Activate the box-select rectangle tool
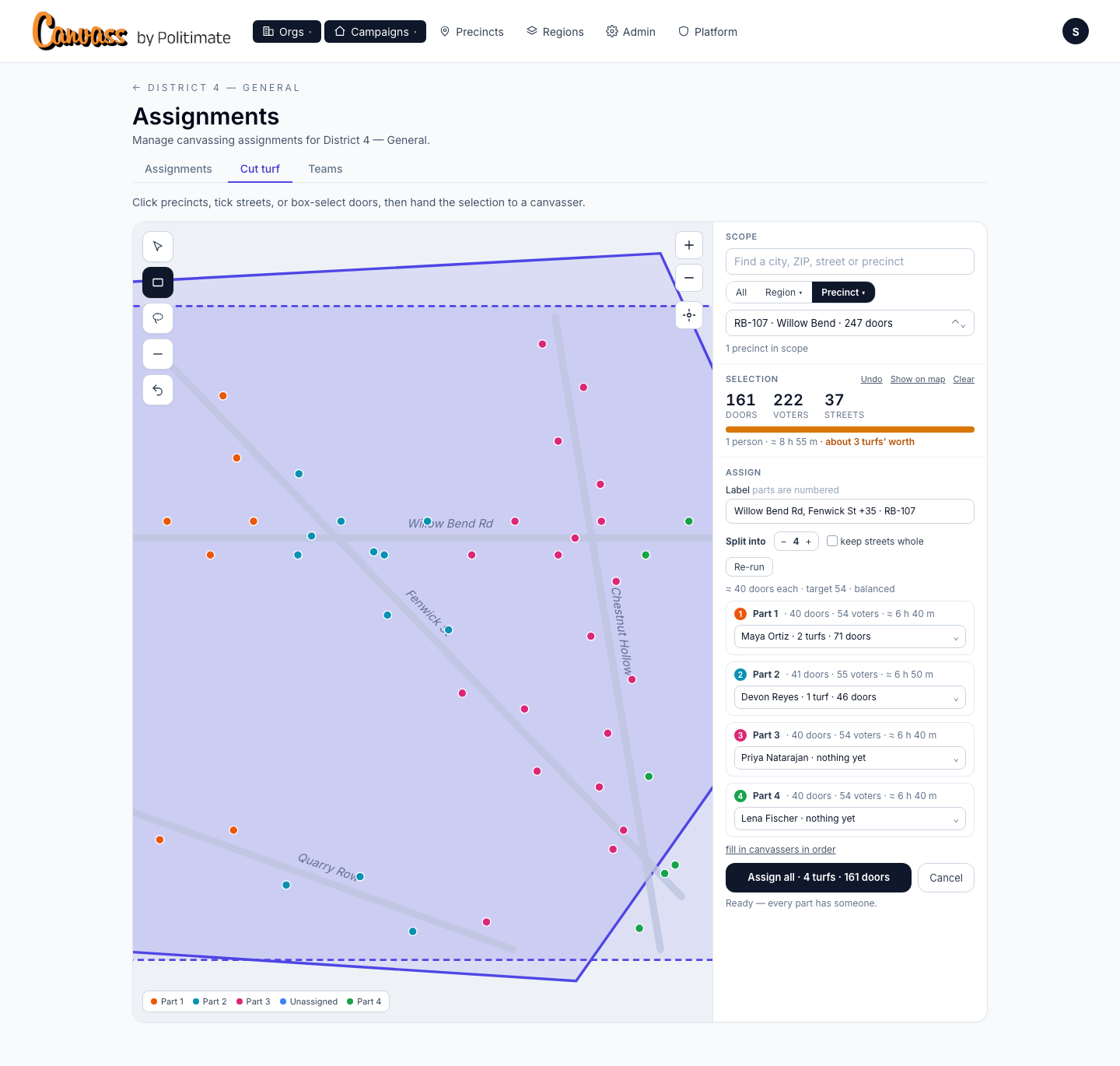 [x=158, y=282]
